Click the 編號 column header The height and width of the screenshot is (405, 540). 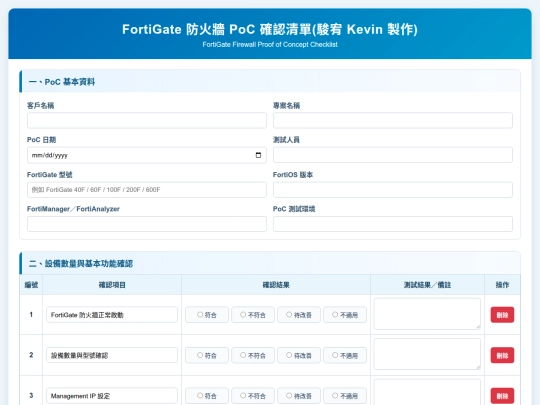[x=31, y=285]
